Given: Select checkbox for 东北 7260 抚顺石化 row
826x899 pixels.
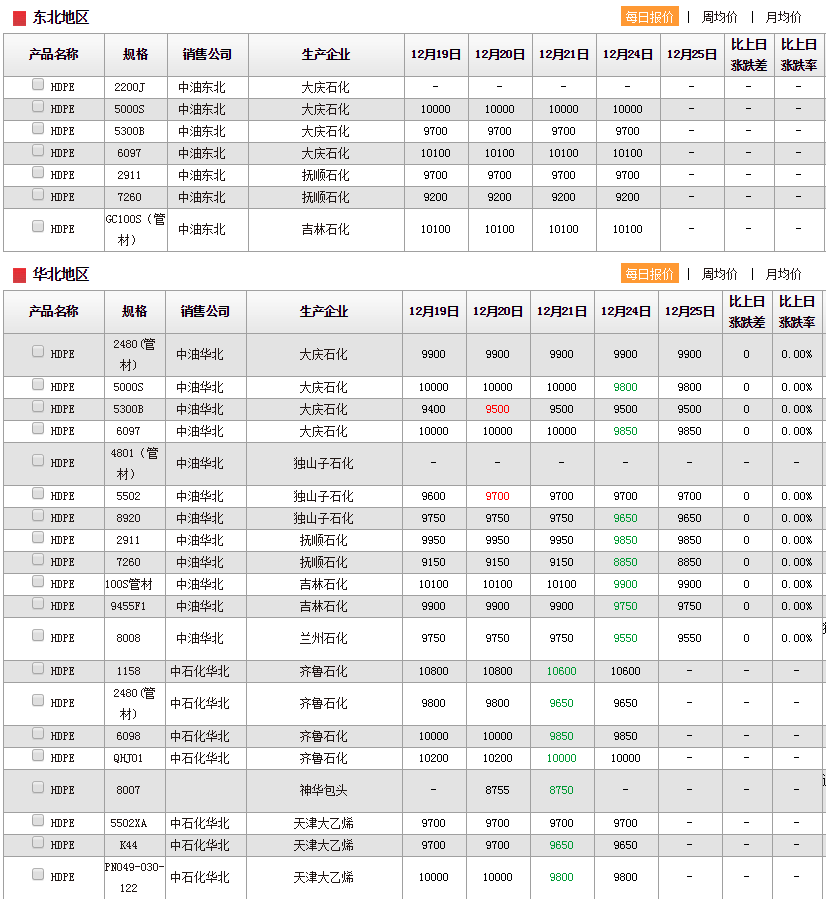Looking at the screenshot, I should [38, 194].
